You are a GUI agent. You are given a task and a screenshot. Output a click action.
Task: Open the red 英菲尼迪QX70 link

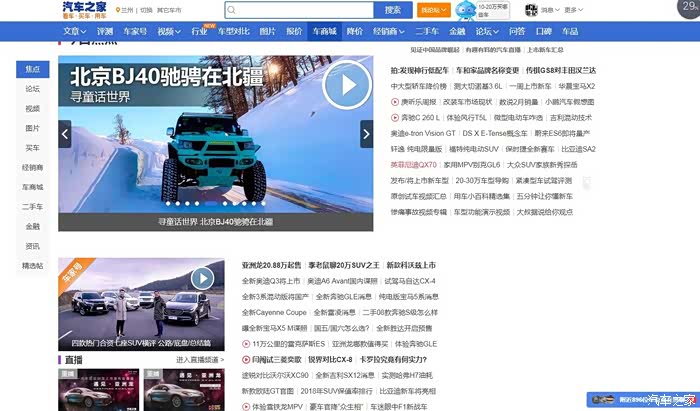[413, 163]
